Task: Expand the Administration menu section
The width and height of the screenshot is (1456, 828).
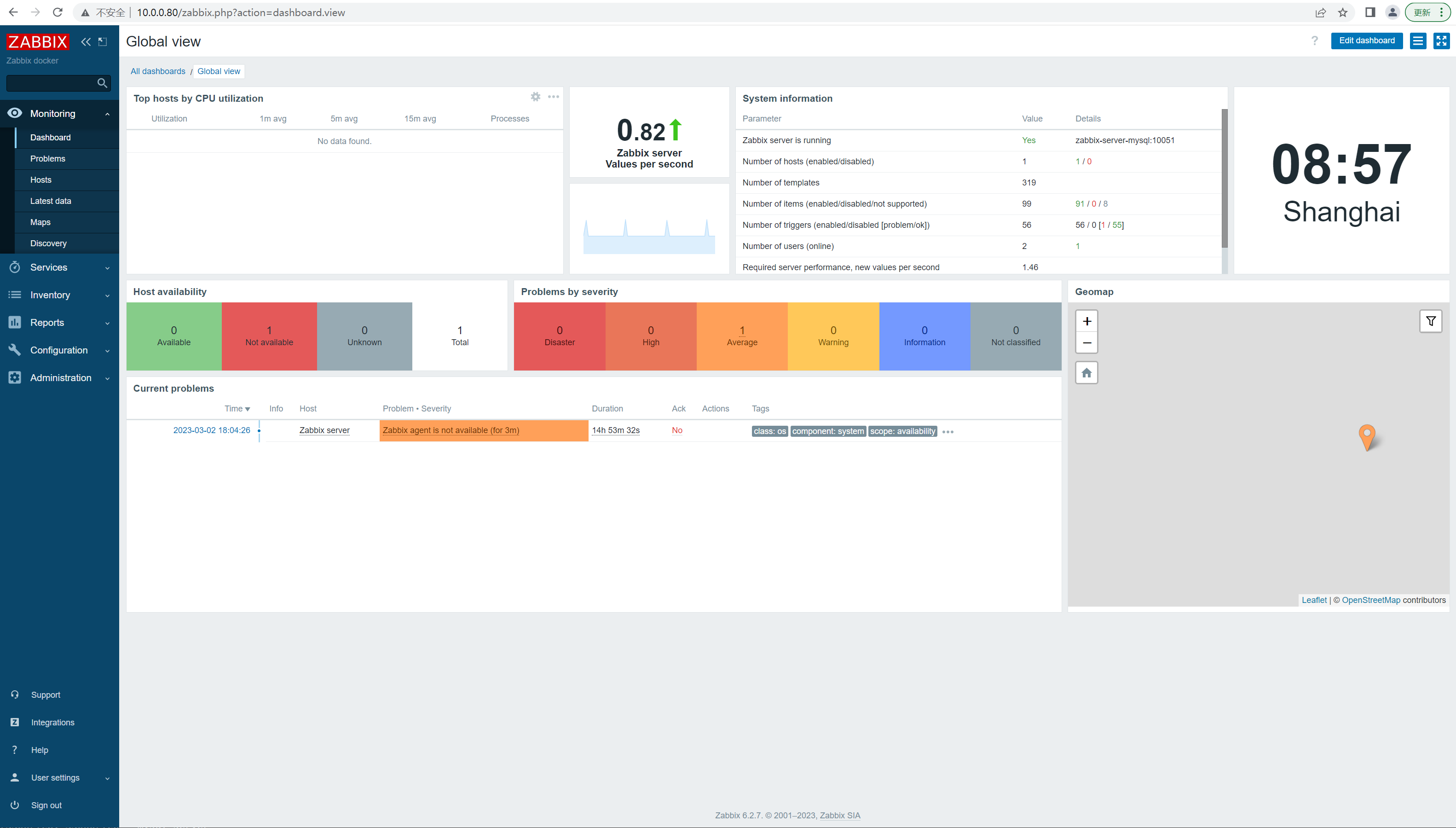Action: (x=108, y=378)
